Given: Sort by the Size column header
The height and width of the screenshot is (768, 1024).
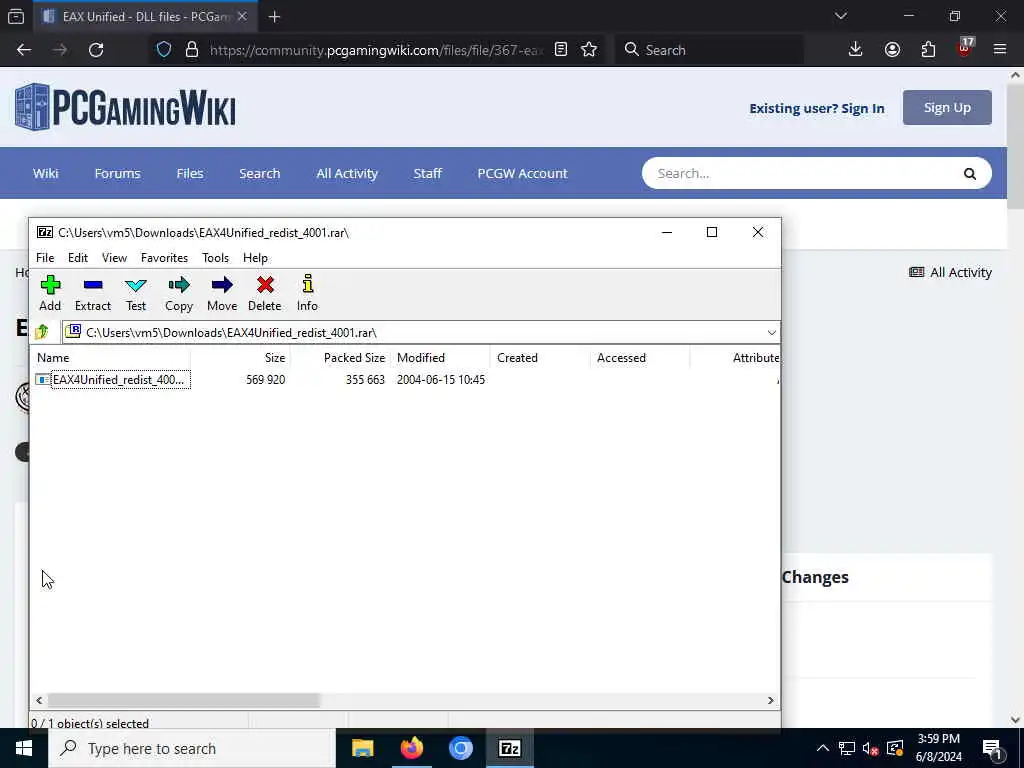Looking at the screenshot, I should tap(240, 358).
